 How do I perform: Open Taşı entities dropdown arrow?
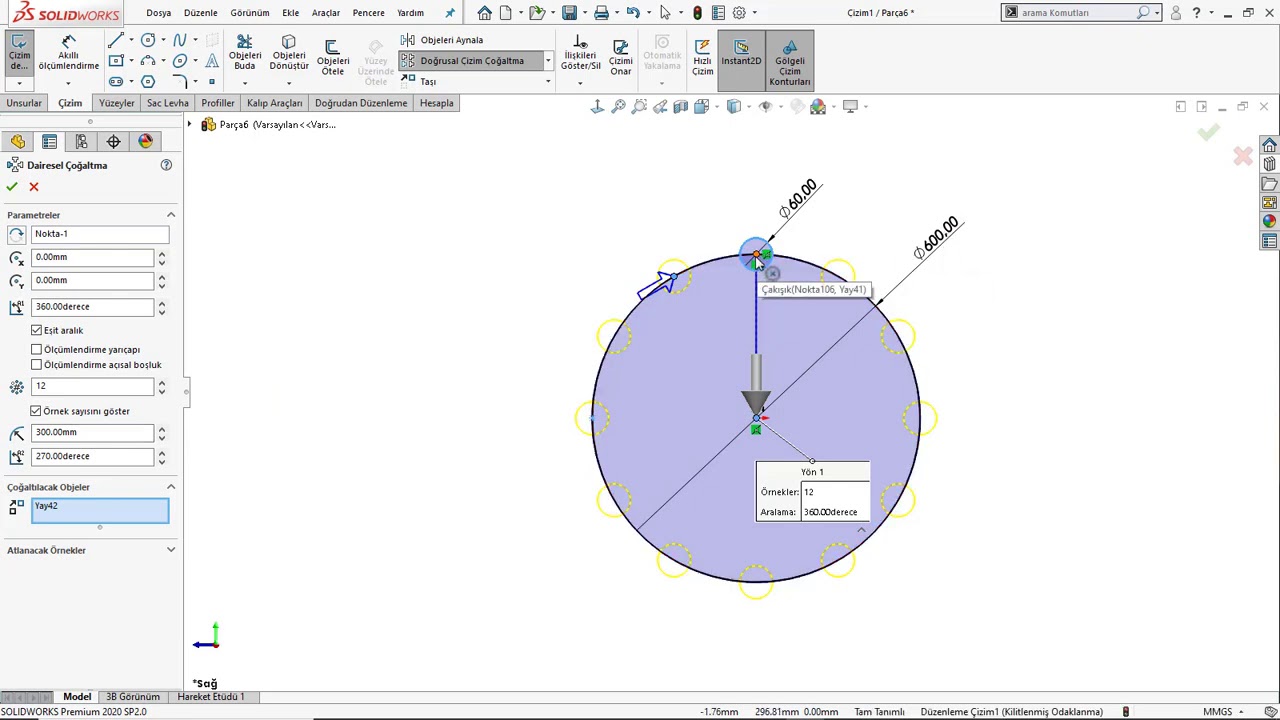[x=548, y=82]
